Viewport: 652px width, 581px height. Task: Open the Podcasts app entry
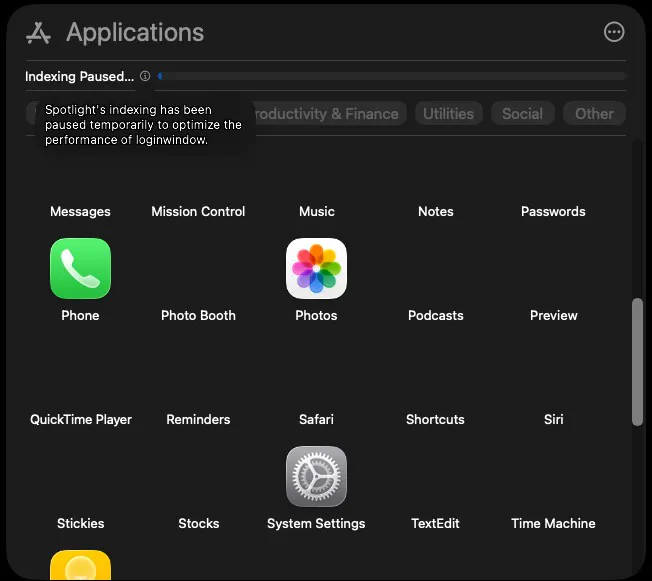[435, 315]
